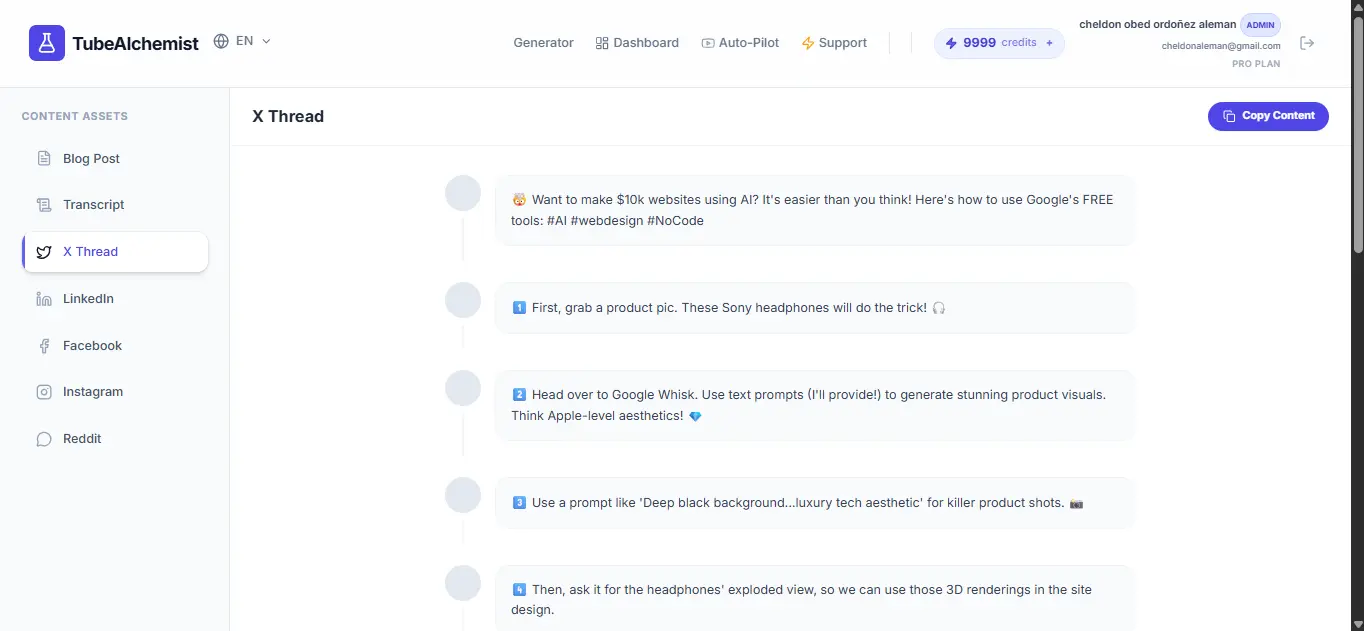Click the 9999 credits badge
Image resolution: width=1364 pixels, height=631 pixels.
point(999,43)
